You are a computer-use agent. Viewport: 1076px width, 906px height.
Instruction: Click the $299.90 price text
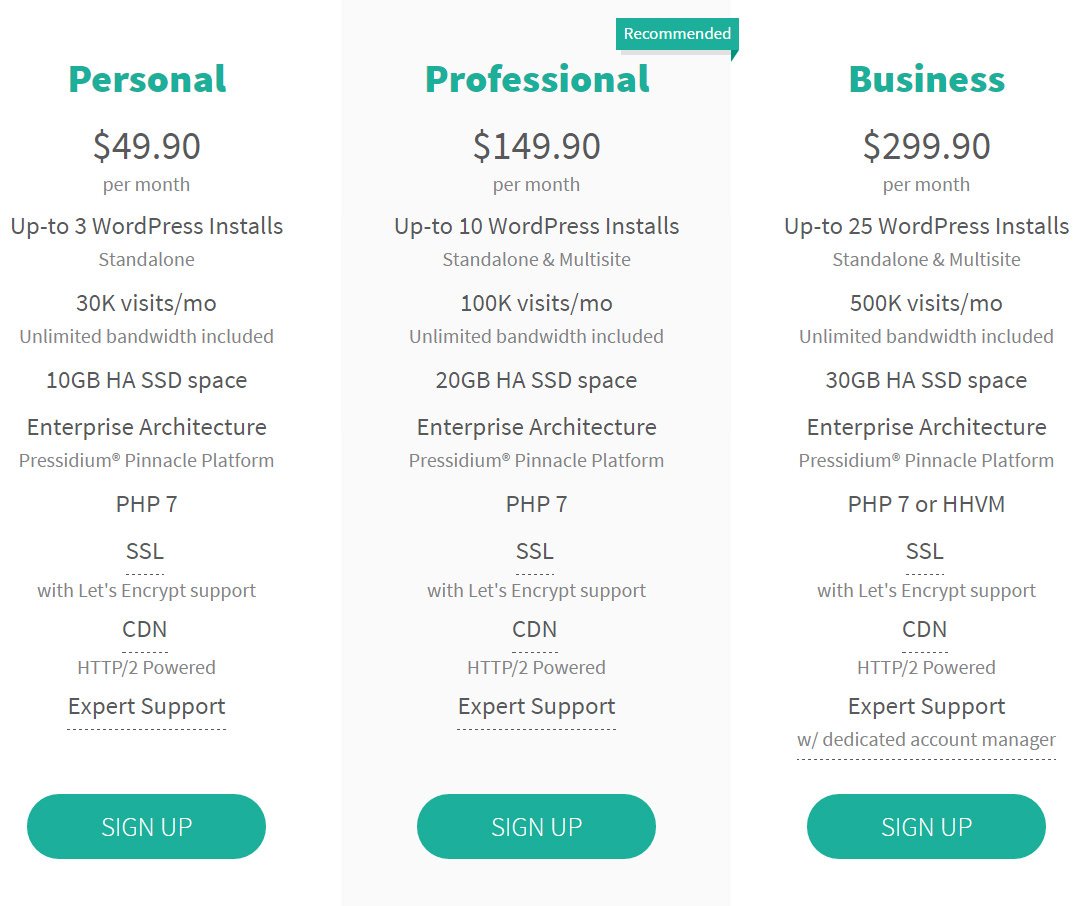[x=926, y=146]
